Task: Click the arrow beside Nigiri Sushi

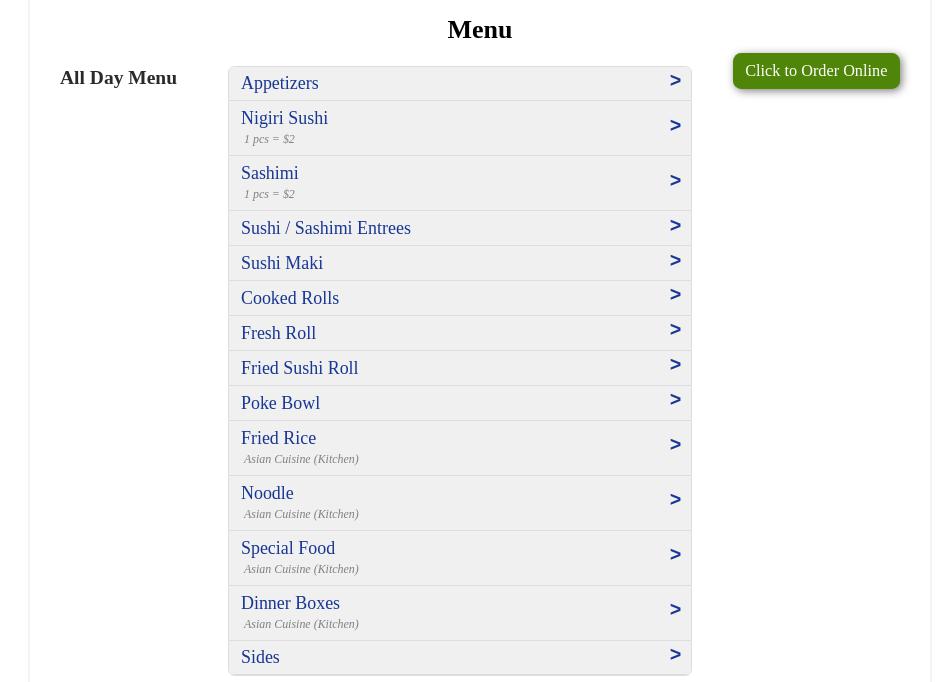Action: pyautogui.click(x=675, y=126)
